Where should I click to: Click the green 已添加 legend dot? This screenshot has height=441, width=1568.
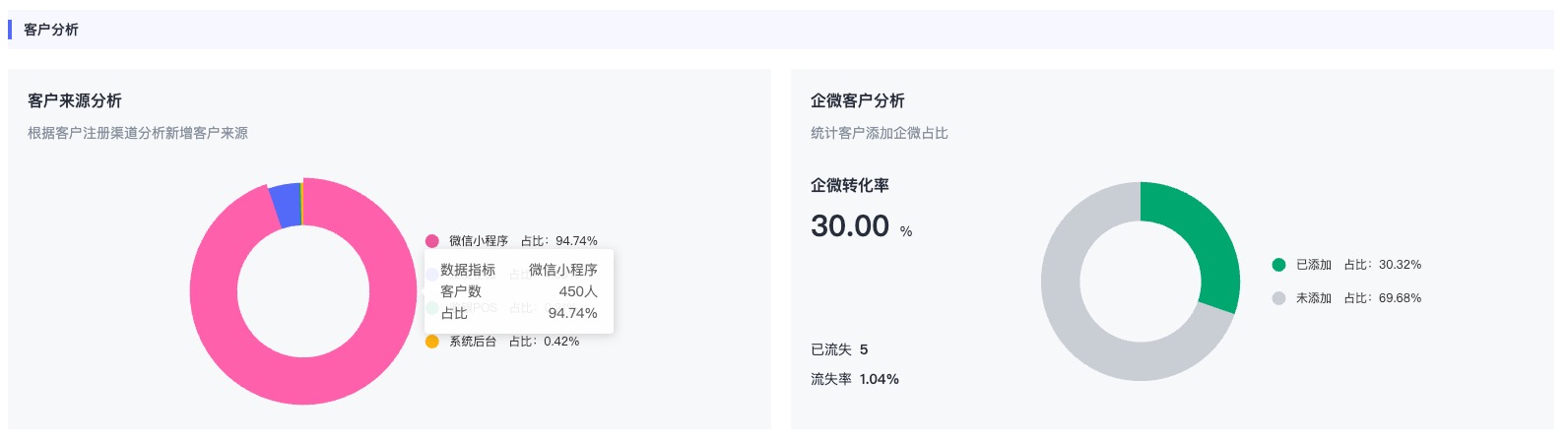point(1278,265)
